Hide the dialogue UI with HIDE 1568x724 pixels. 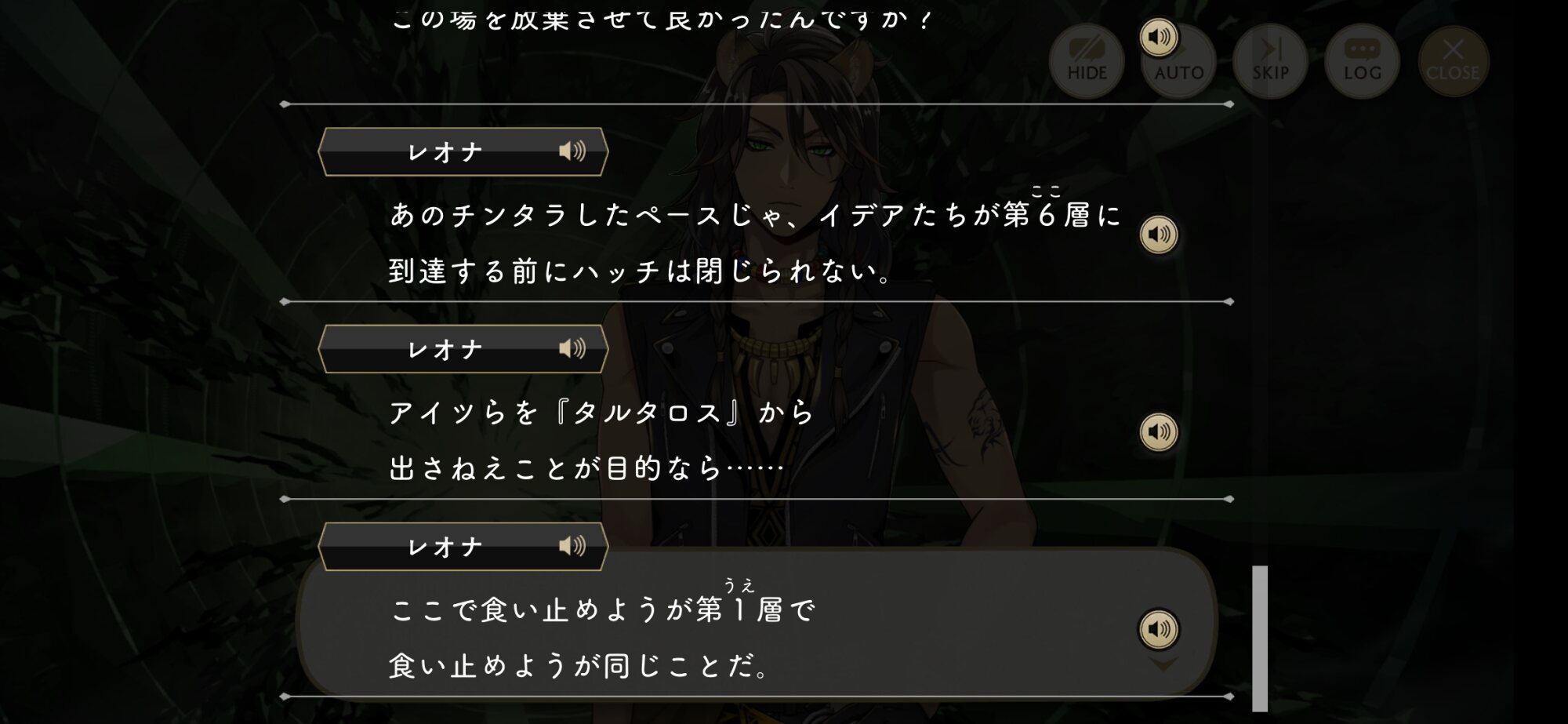point(1087,61)
